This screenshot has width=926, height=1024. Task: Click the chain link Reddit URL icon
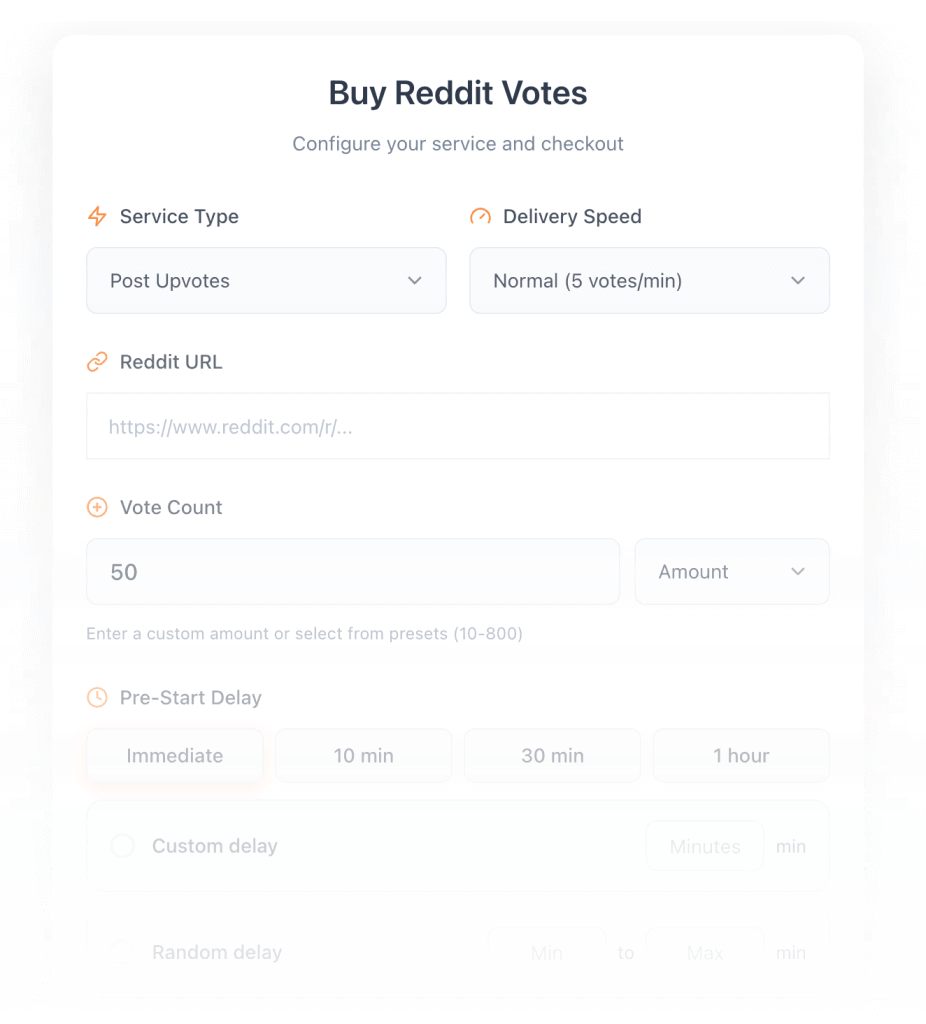[97, 362]
